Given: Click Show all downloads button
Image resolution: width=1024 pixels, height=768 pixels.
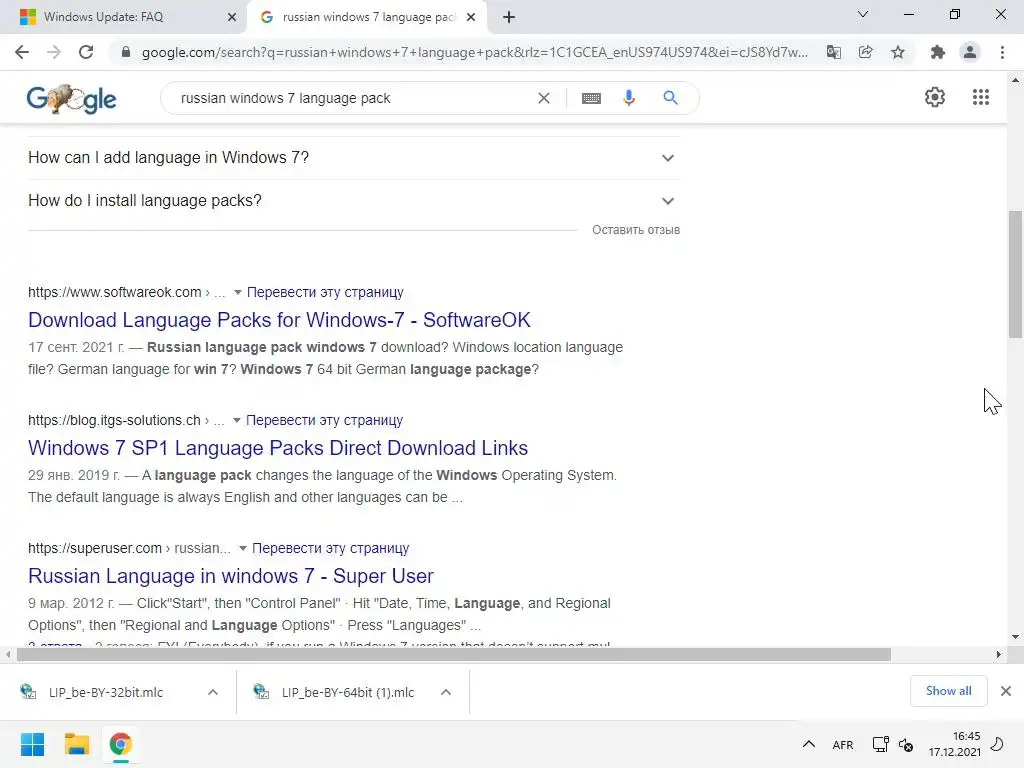Looking at the screenshot, I should point(948,691).
